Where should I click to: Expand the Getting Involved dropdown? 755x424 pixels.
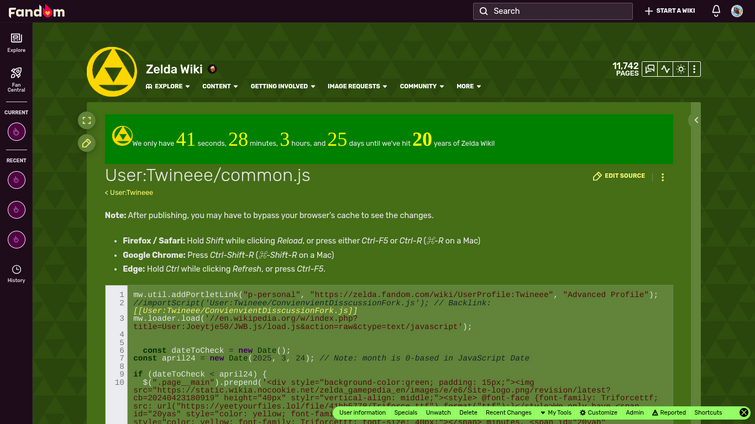tap(283, 86)
